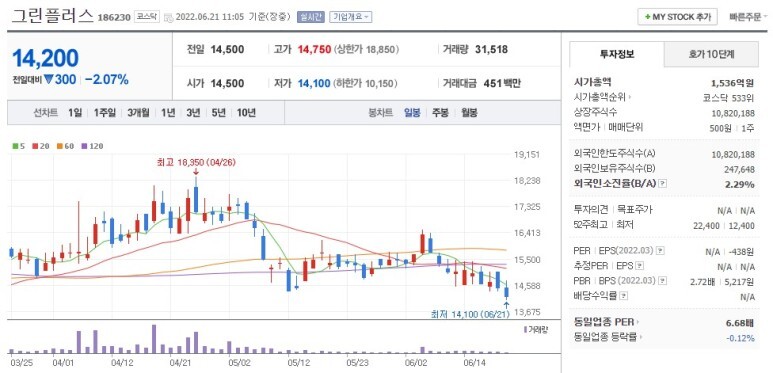This screenshot has width=773, height=373.
Task: Click the 그린플러스 stock name heading
Action: coord(52,16)
